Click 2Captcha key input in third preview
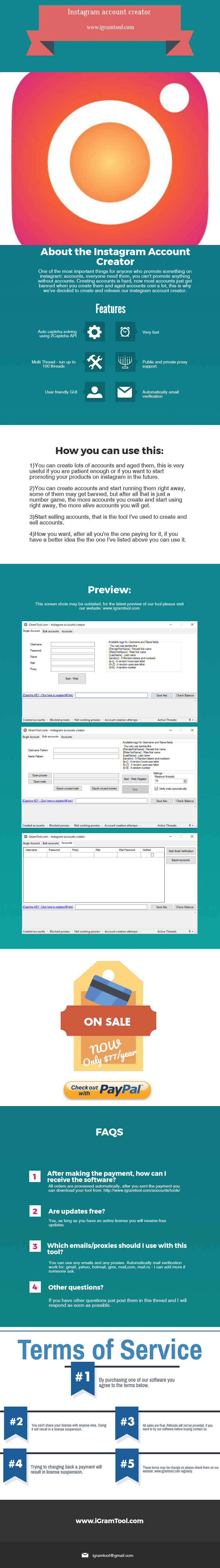This screenshot has height=1568, width=220. tap(112, 907)
